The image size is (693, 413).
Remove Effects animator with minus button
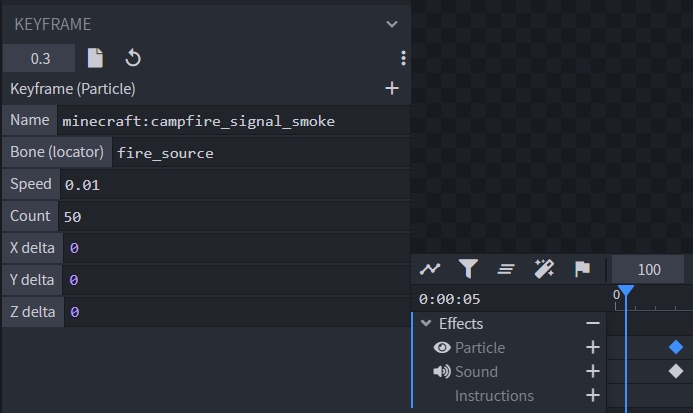click(593, 324)
